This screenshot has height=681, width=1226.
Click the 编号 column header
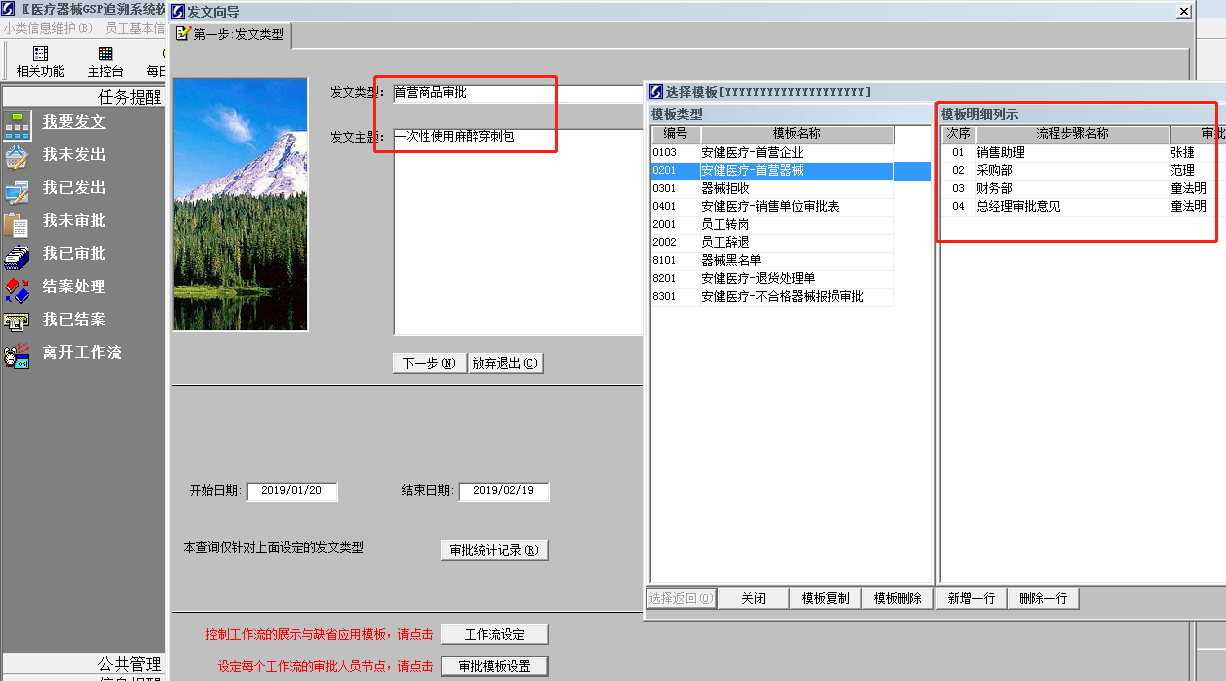pyautogui.click(x=675, y=134)
